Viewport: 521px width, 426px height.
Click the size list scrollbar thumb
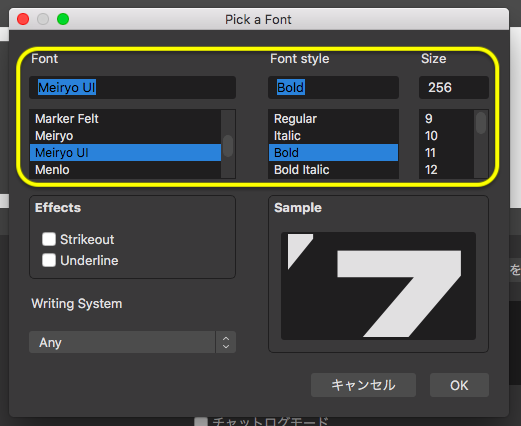[x=481, y=123]
